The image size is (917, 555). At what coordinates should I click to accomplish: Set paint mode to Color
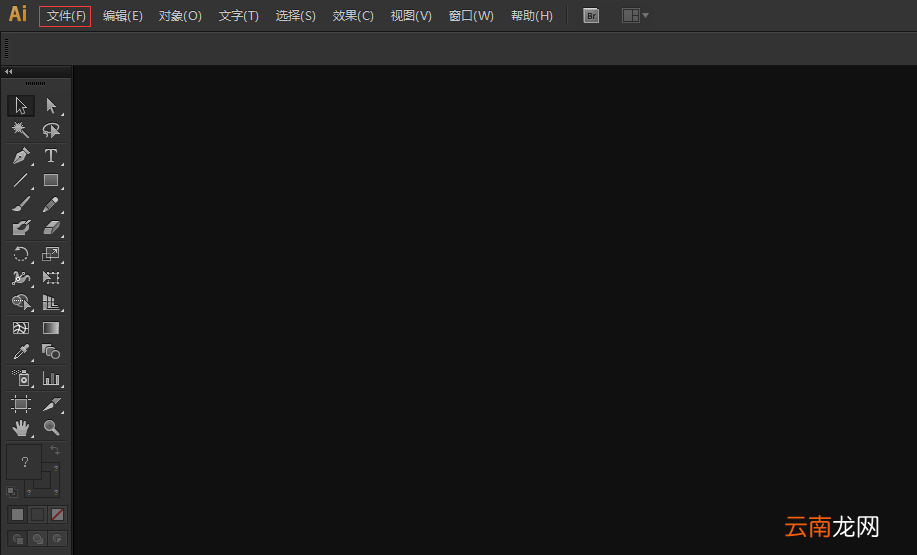pos(18,514)
